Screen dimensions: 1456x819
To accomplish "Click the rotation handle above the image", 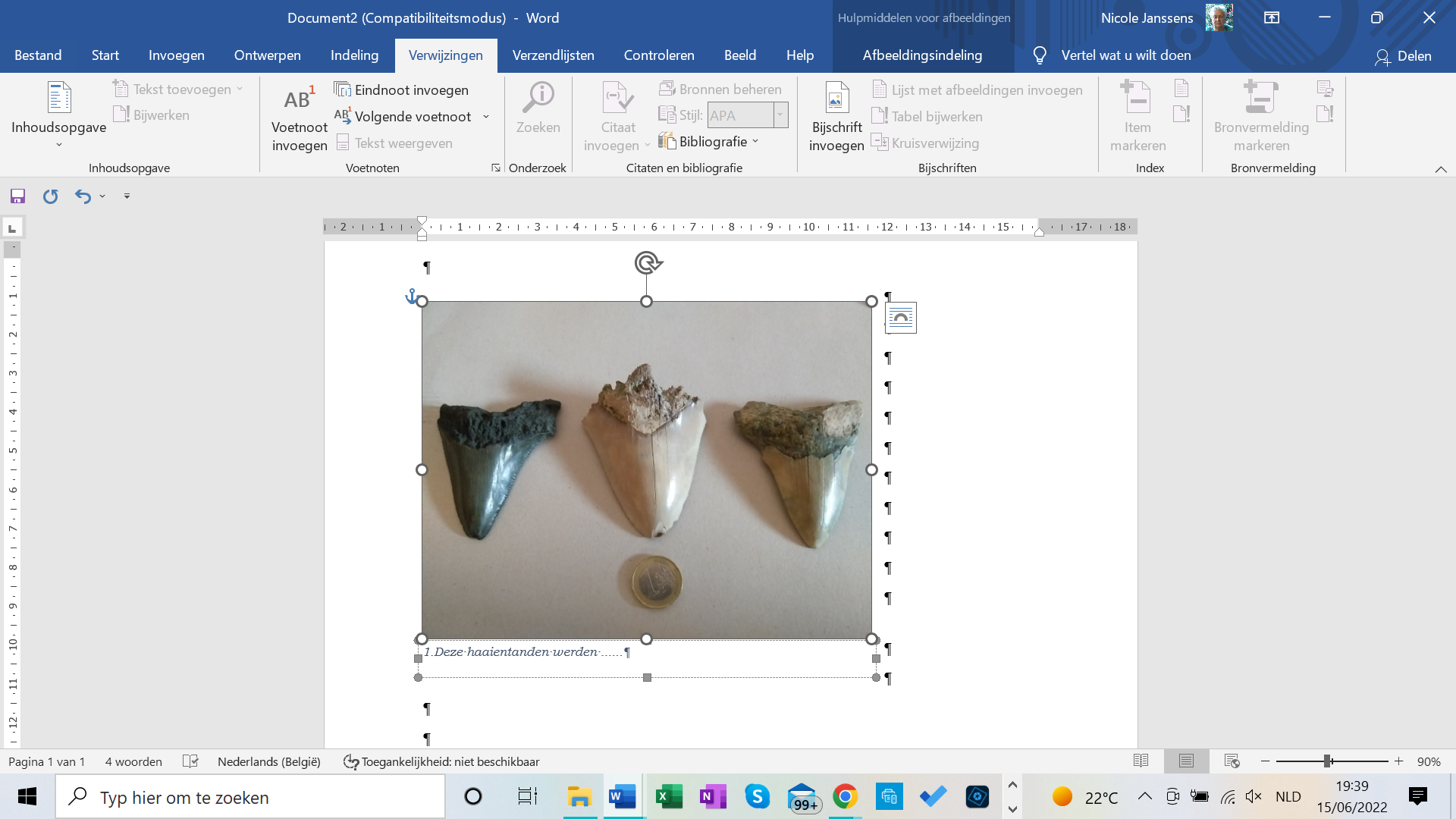I will (x=647, y=262).
